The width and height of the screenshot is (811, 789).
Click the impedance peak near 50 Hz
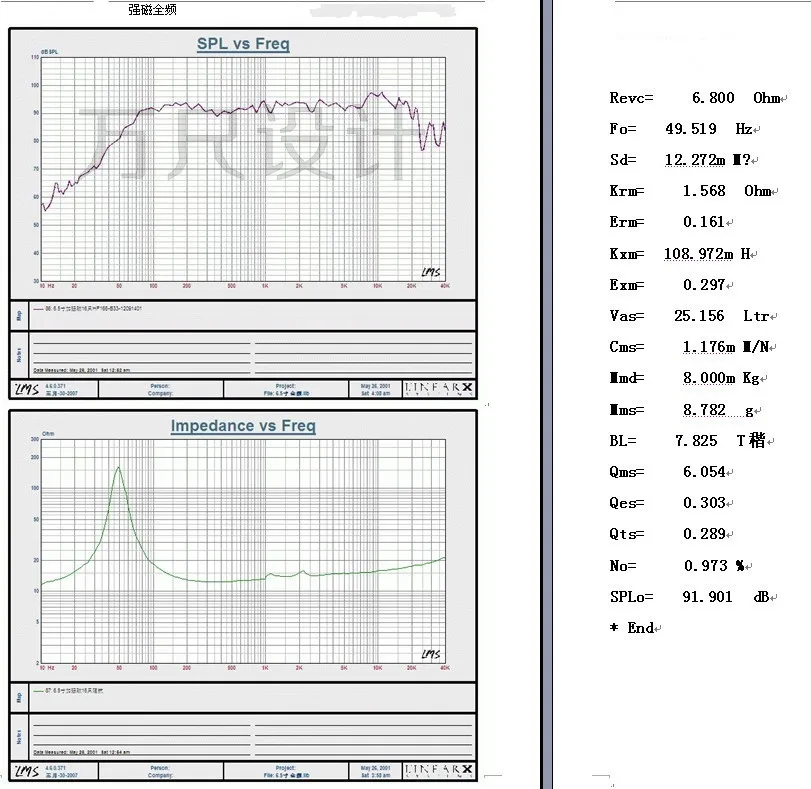118,468
